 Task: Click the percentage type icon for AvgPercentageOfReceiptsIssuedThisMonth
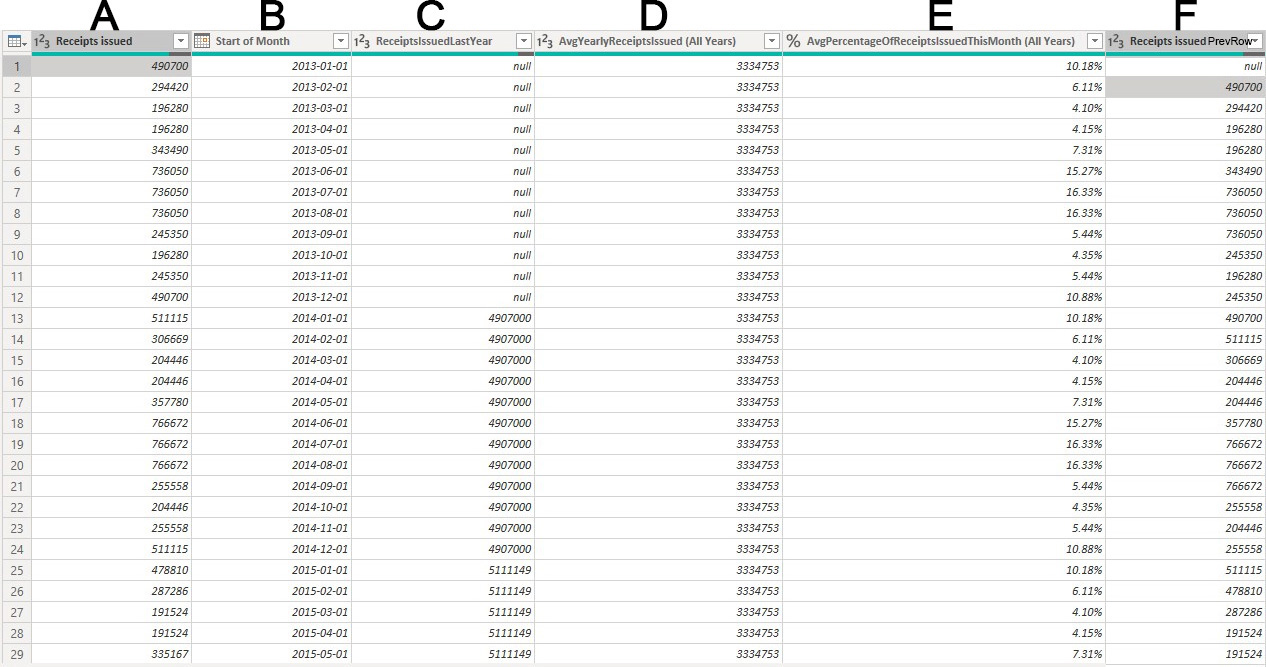[x=794, y=41]
